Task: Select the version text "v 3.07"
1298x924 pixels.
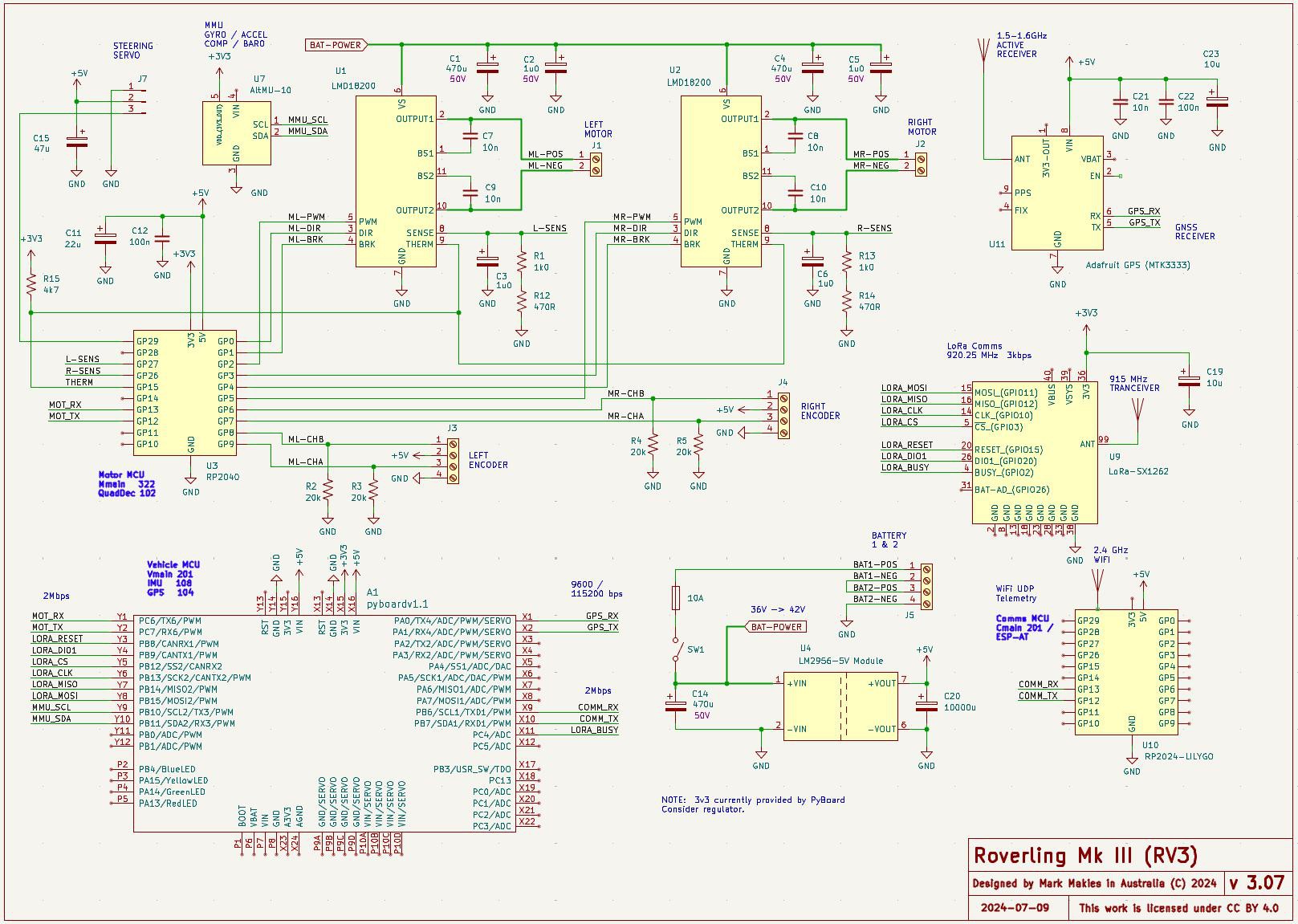Action: (1257, 883)
